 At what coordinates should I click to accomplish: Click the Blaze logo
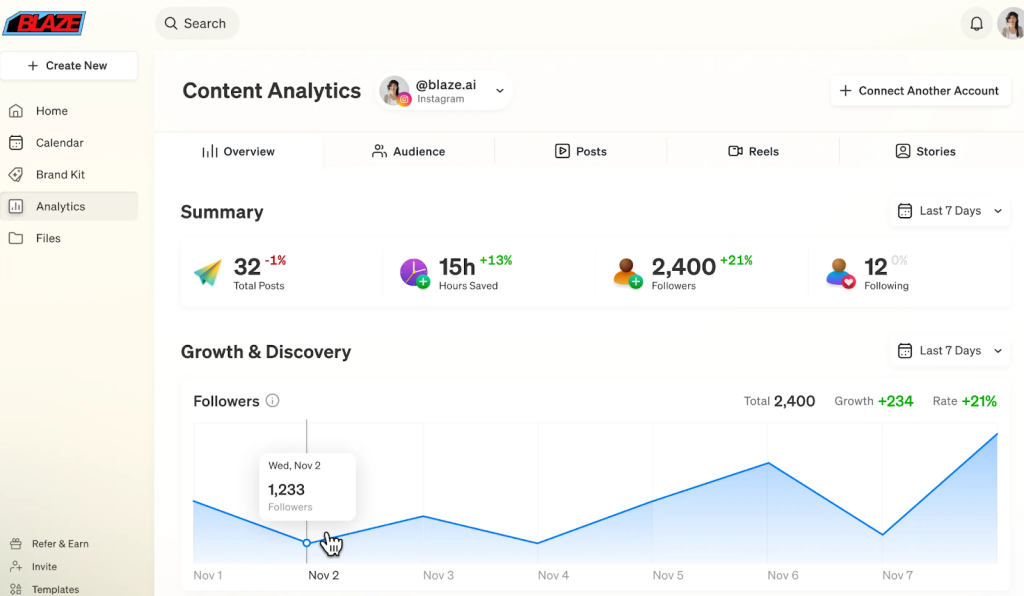45,23
